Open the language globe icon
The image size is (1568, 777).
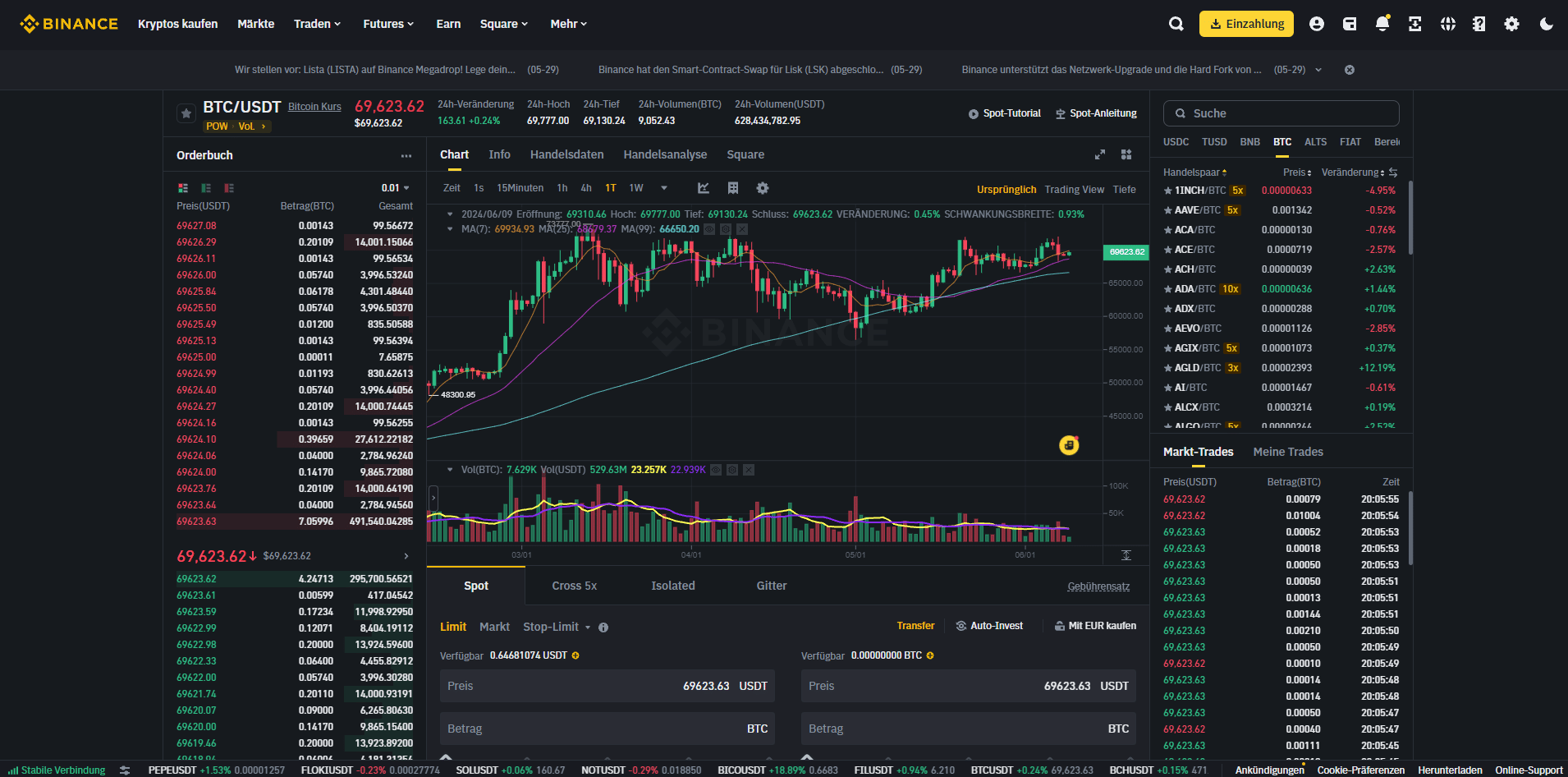[1448, 24]
